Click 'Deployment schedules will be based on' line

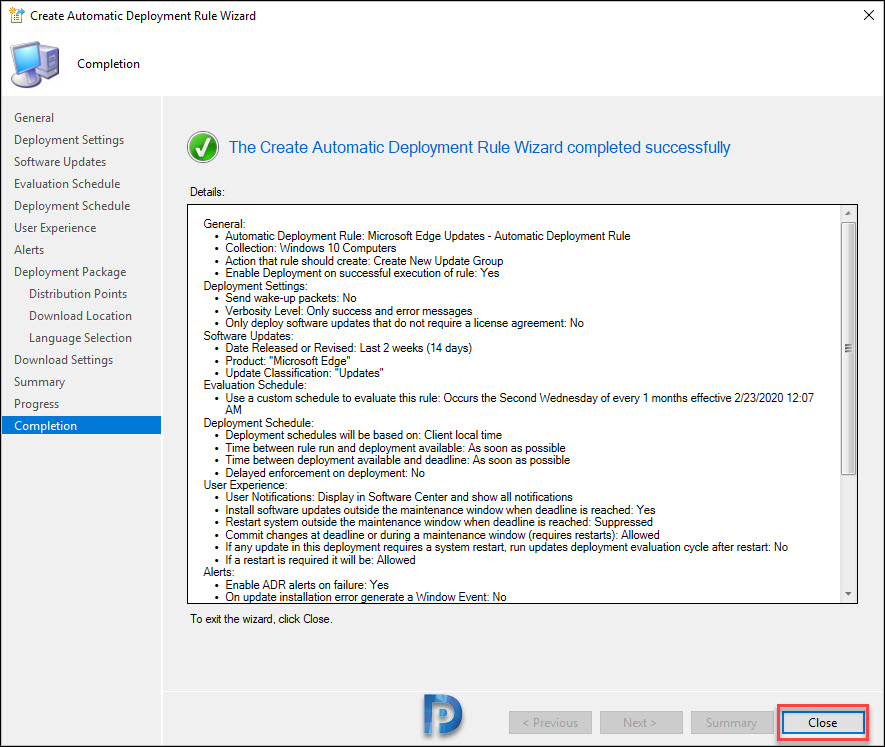click(x=363, y=435)
